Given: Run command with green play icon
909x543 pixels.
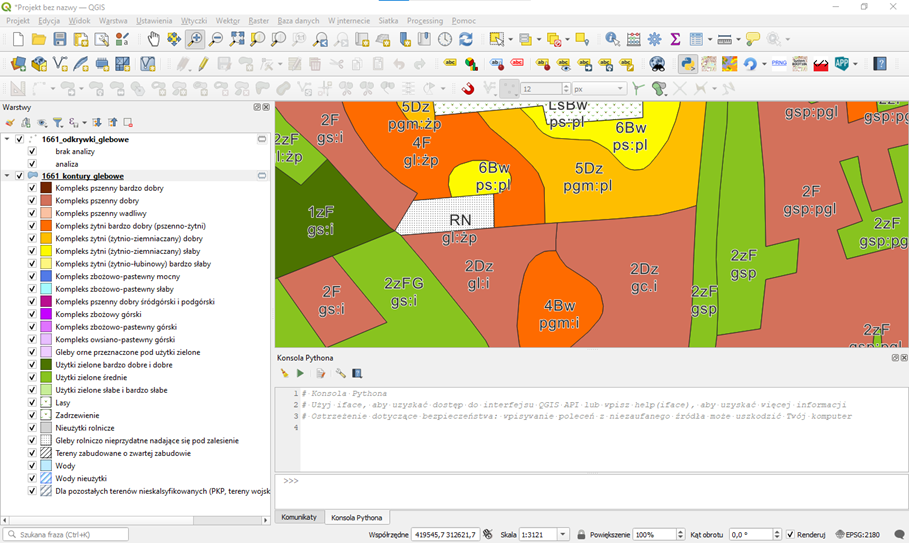Looking at the screenshot, I should coord(300,373).
